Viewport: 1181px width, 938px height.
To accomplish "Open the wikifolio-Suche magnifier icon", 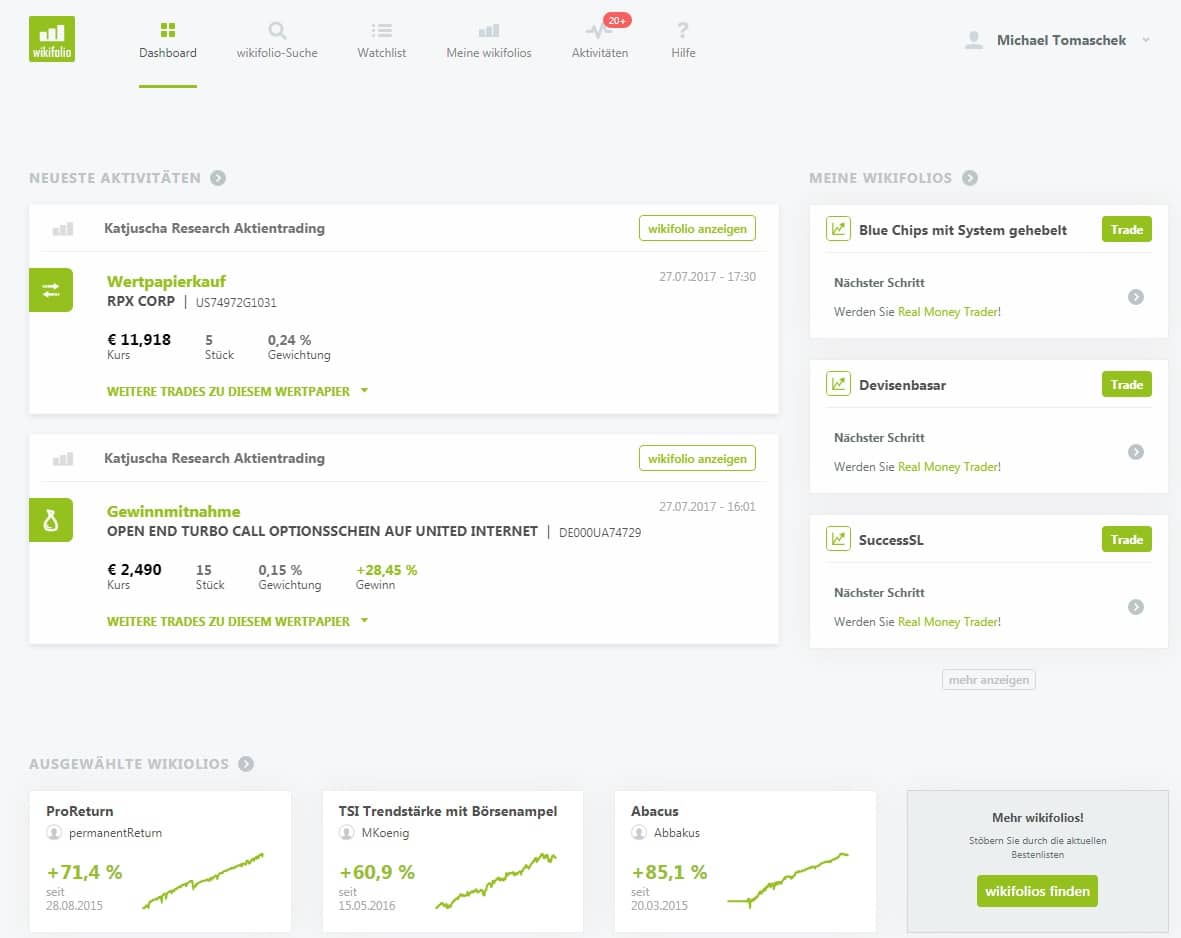I will (x=277, y=31).
